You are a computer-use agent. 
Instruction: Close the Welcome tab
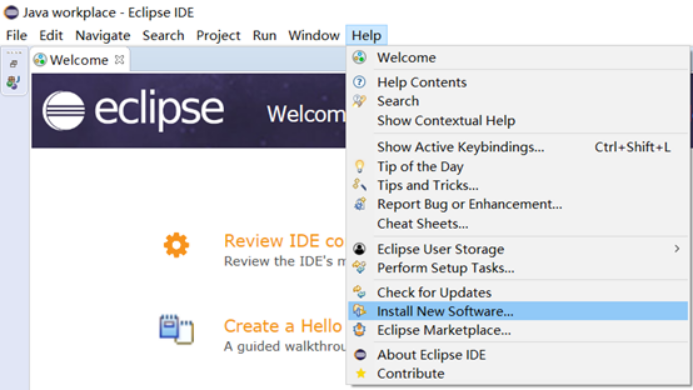tap(119, 60)
